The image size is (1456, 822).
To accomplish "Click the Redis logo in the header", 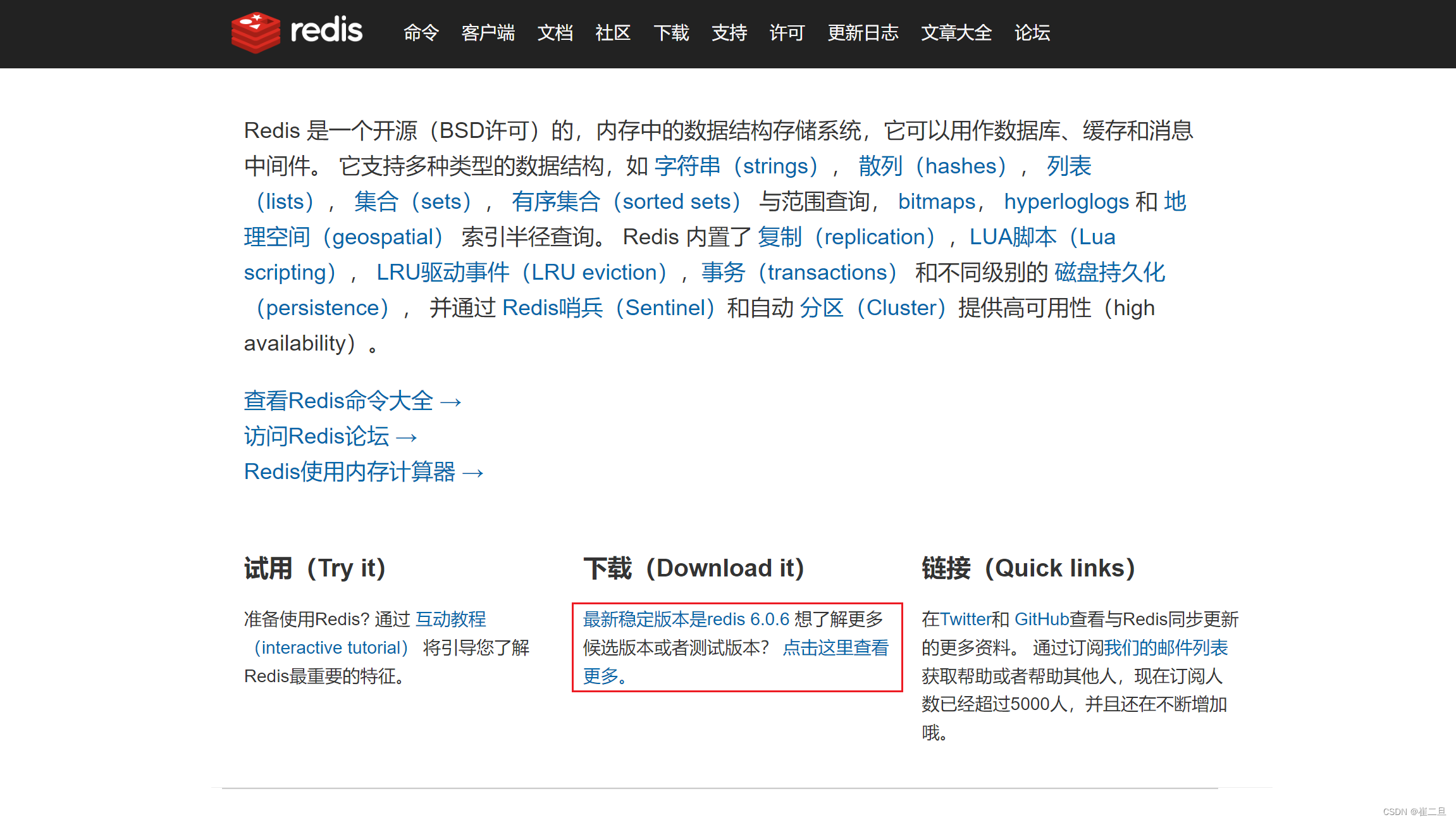I will tap(297, 32).
